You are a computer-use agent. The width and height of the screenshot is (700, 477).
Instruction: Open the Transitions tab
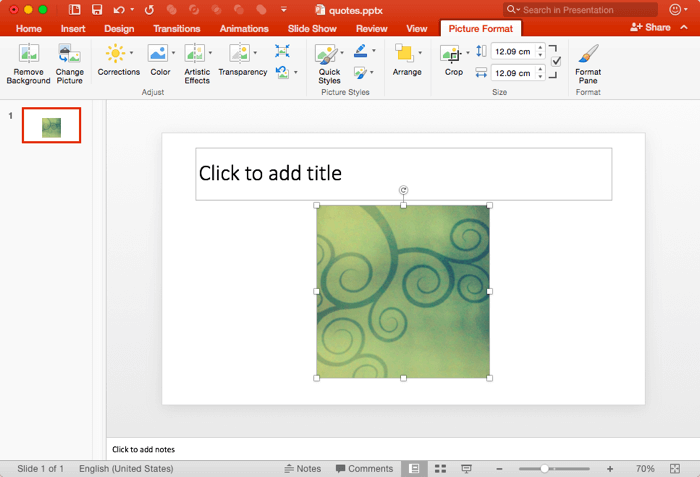click(x=177, y=29)
